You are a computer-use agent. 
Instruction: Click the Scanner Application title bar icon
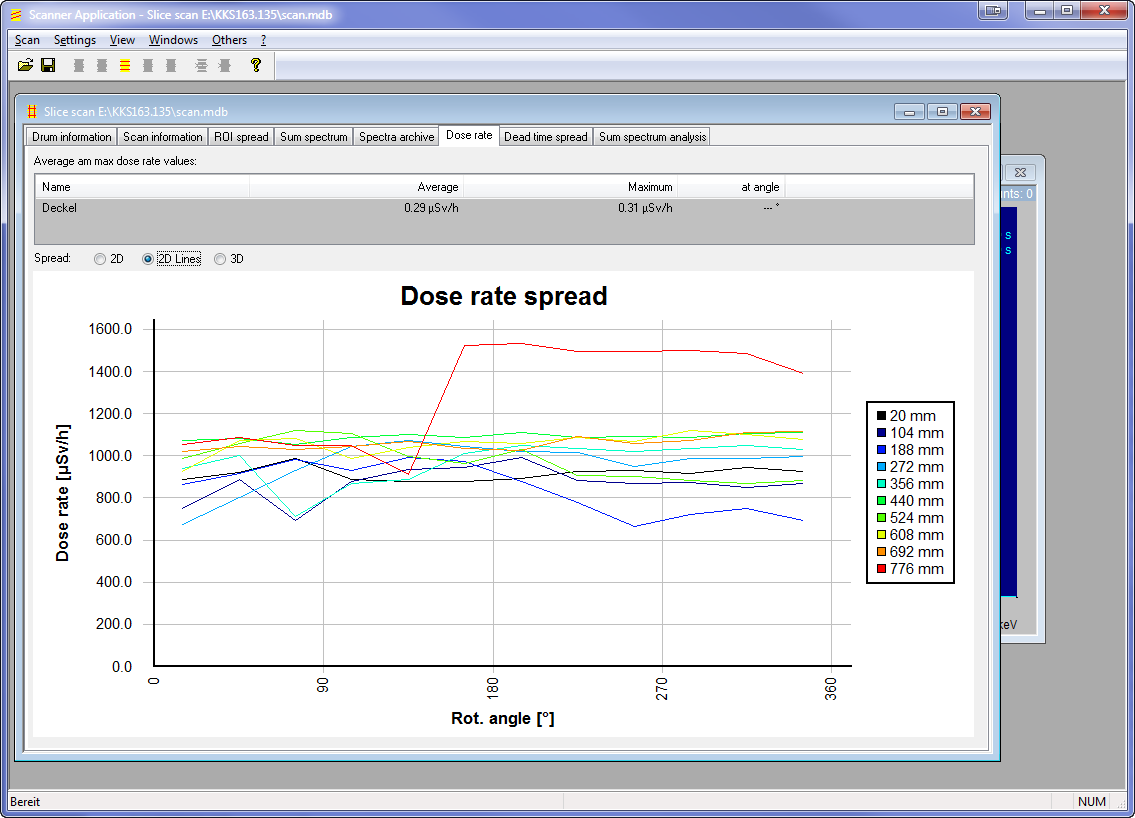(16, 14)
